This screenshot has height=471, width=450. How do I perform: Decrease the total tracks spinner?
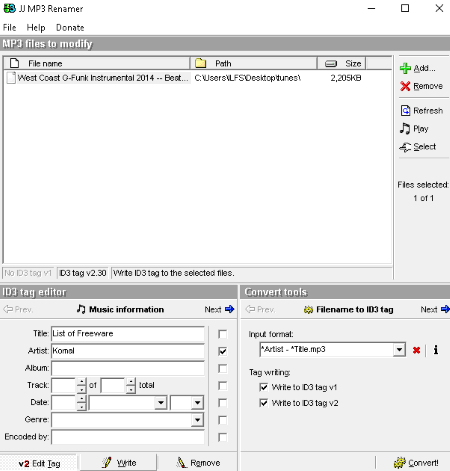point(131,389)
